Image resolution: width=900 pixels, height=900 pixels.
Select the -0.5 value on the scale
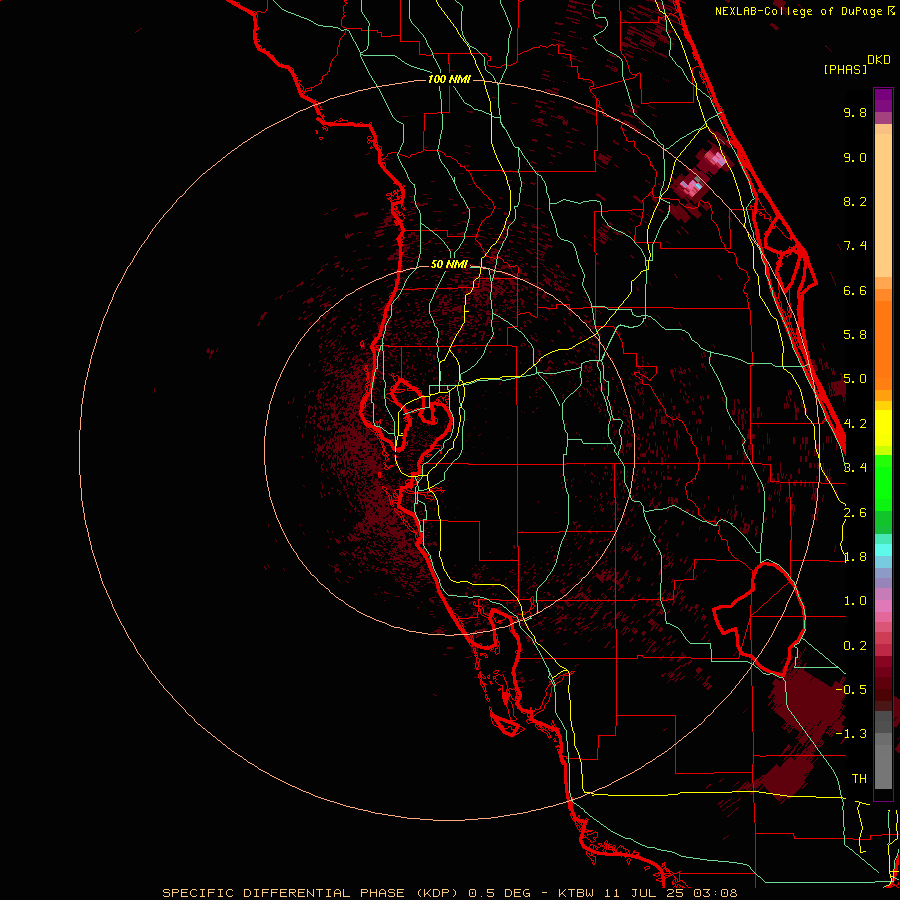point(852,689)
